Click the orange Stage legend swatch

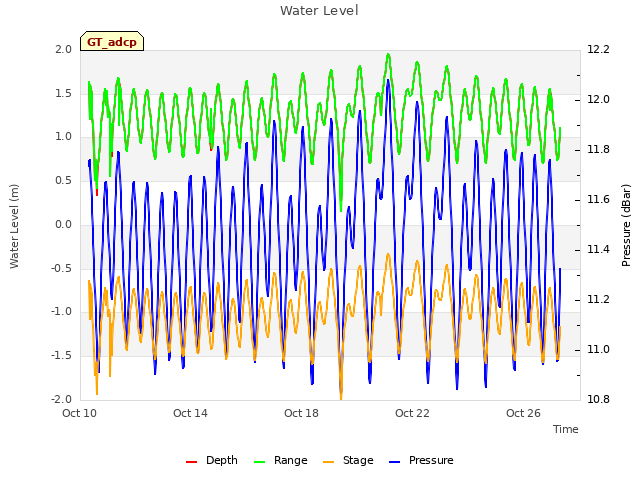328,462
